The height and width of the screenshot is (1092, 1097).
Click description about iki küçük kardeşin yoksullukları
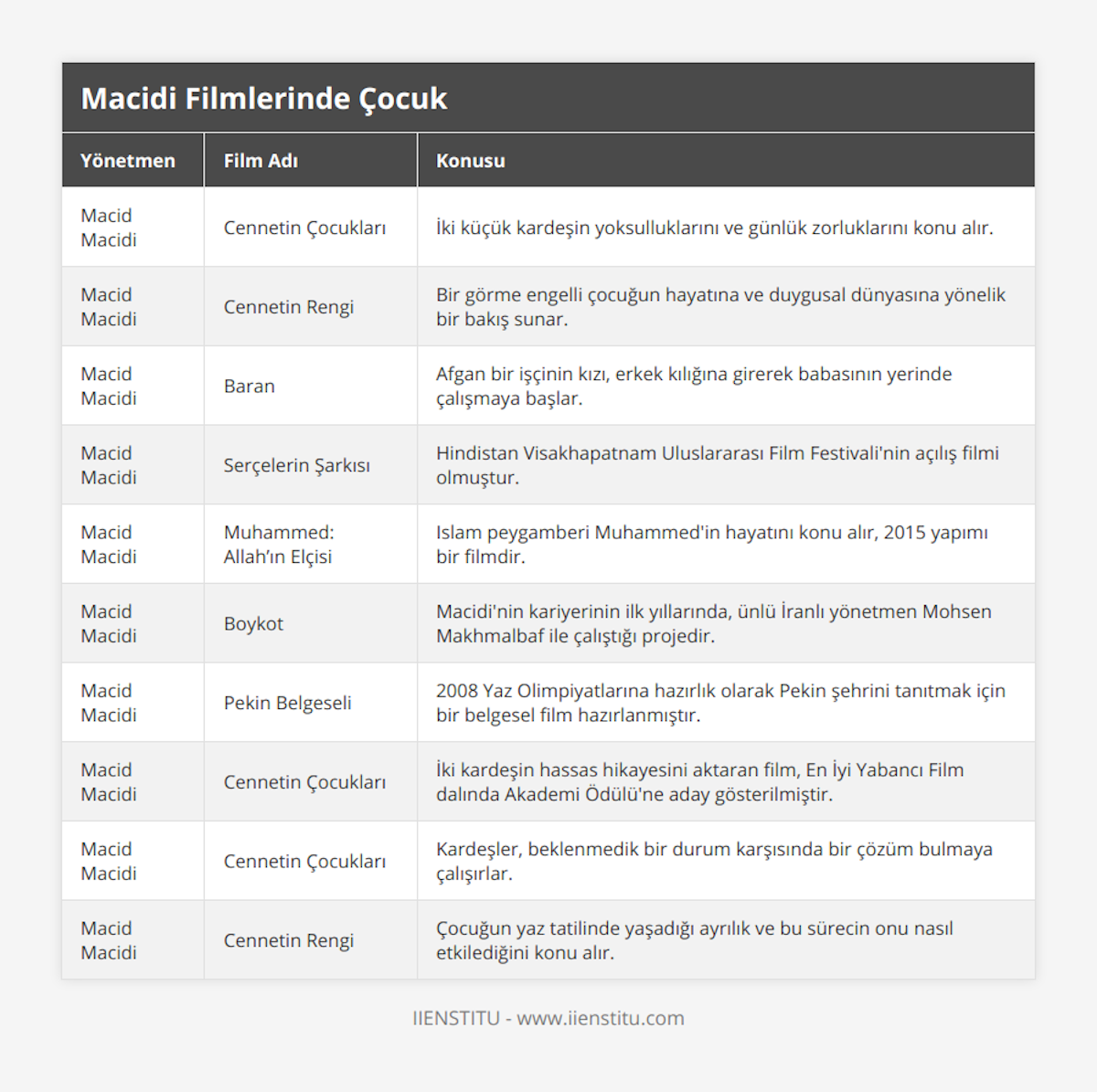(x=714, y=228)
